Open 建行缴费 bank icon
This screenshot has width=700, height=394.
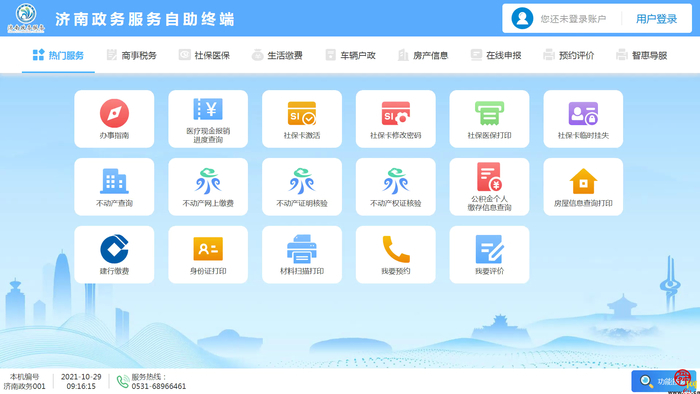(x=114, y=249)
